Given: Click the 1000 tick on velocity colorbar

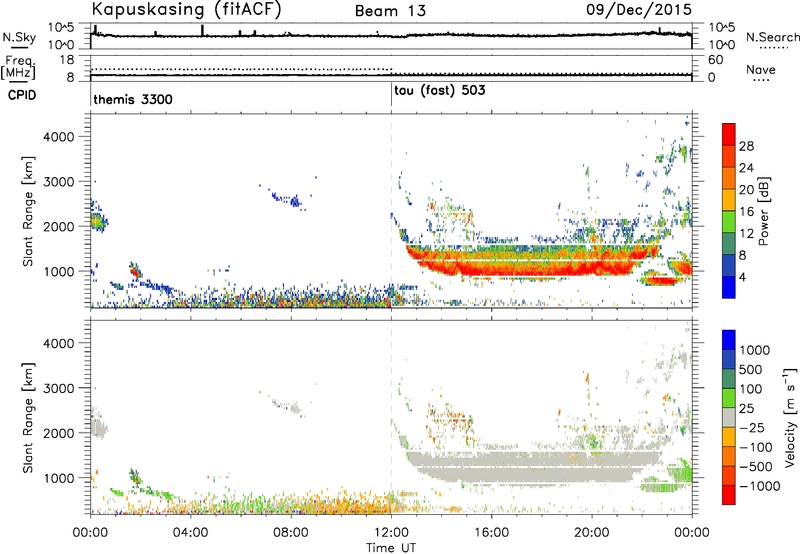Looking at the screenshot, I should pos(755,350).
